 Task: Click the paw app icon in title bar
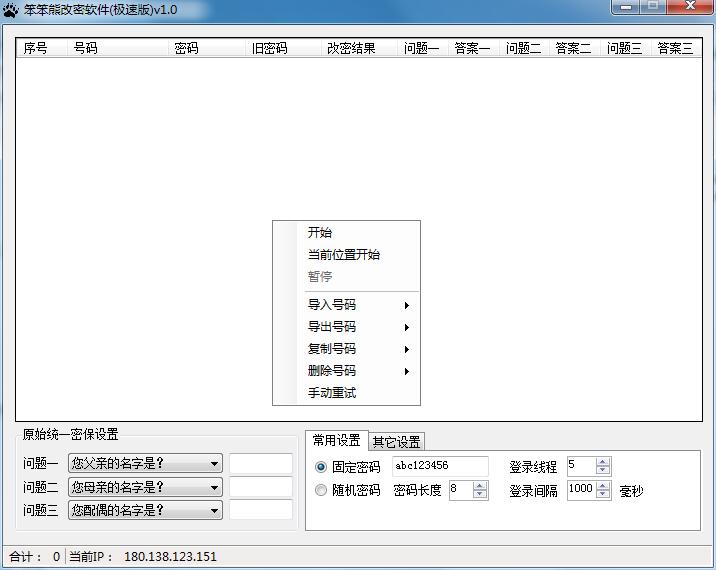coord(11,10)
